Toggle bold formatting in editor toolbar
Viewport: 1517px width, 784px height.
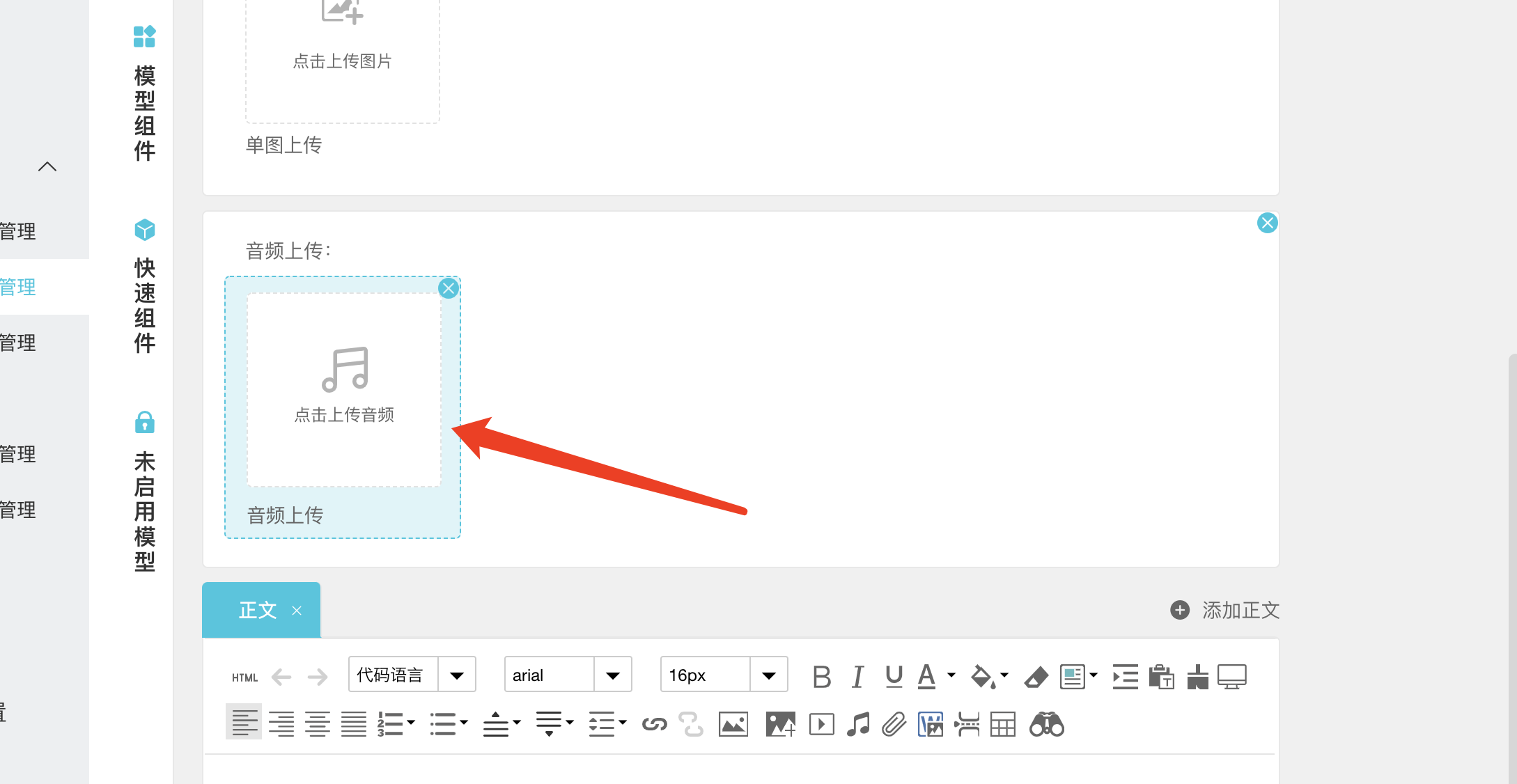tap(822, 677)
